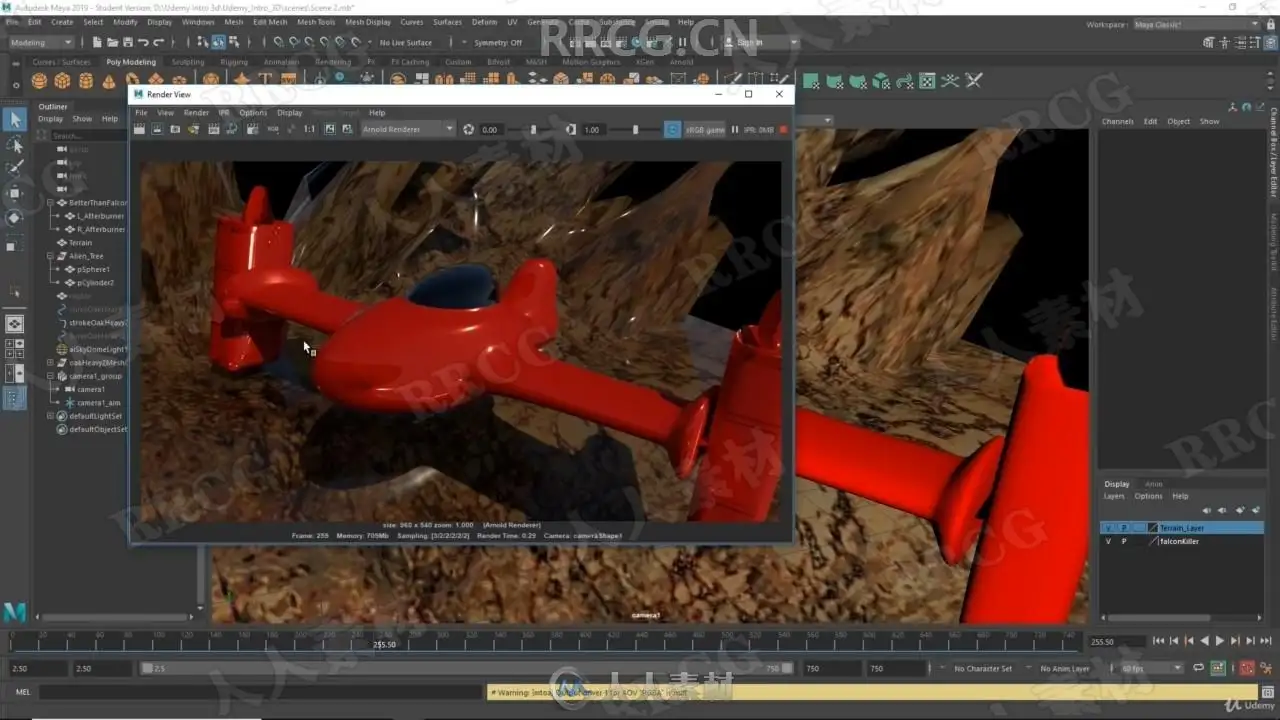1280x720 pixels.
Task: Choose the Scale tool in toolbox
Action: [15, 243]
